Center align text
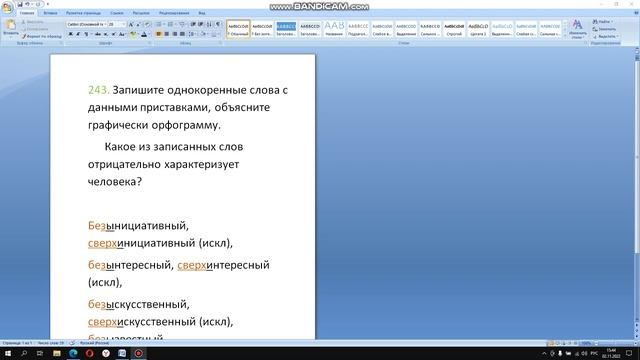640x360 pixels. 167,34
